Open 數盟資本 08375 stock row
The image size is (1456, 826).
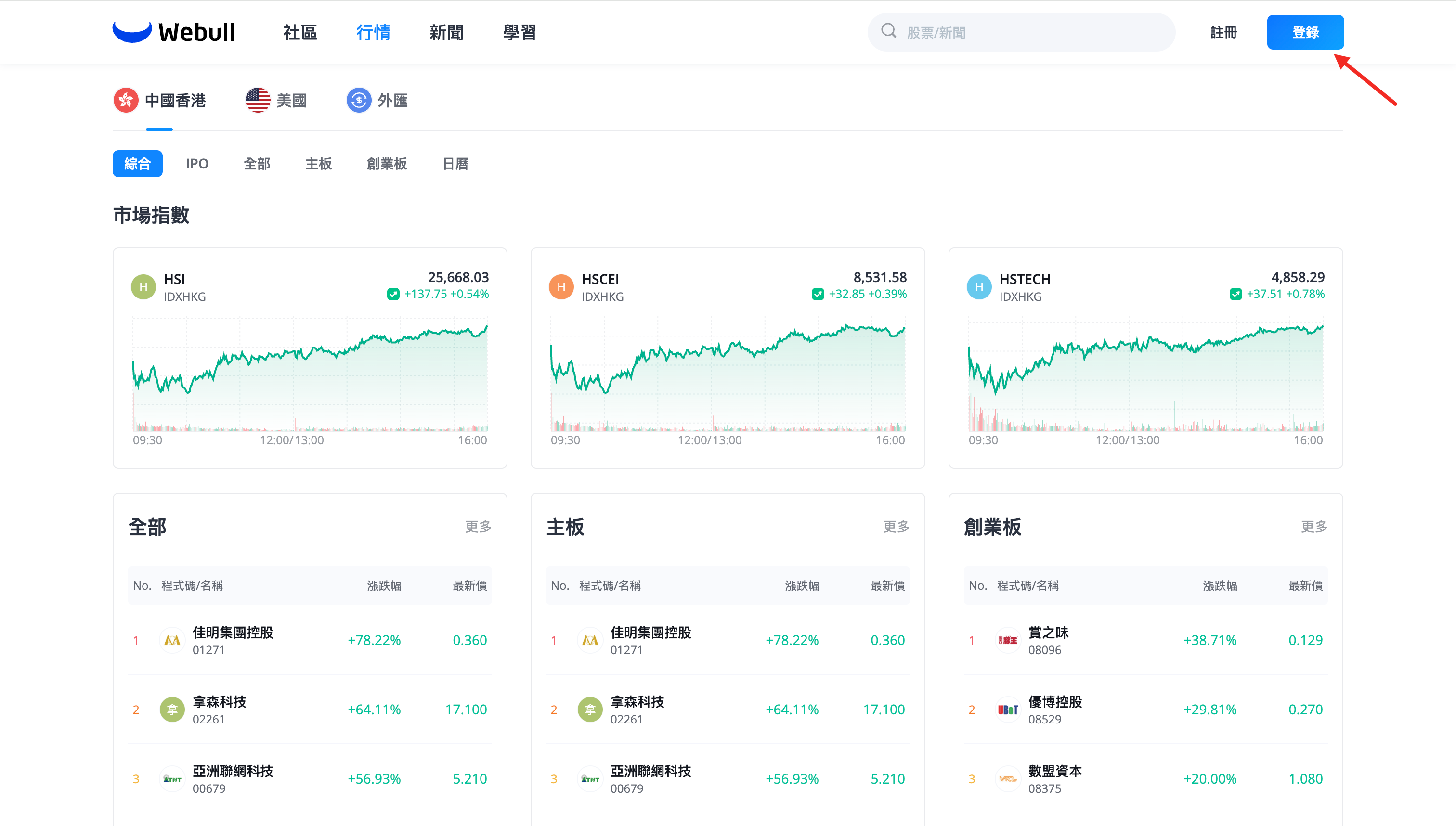coord(1145,779)
